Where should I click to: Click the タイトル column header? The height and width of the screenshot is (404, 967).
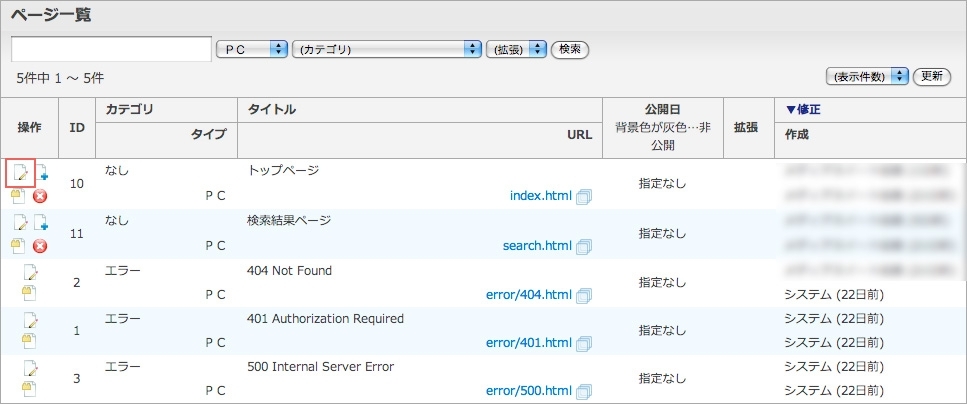[x=271, y=110]
